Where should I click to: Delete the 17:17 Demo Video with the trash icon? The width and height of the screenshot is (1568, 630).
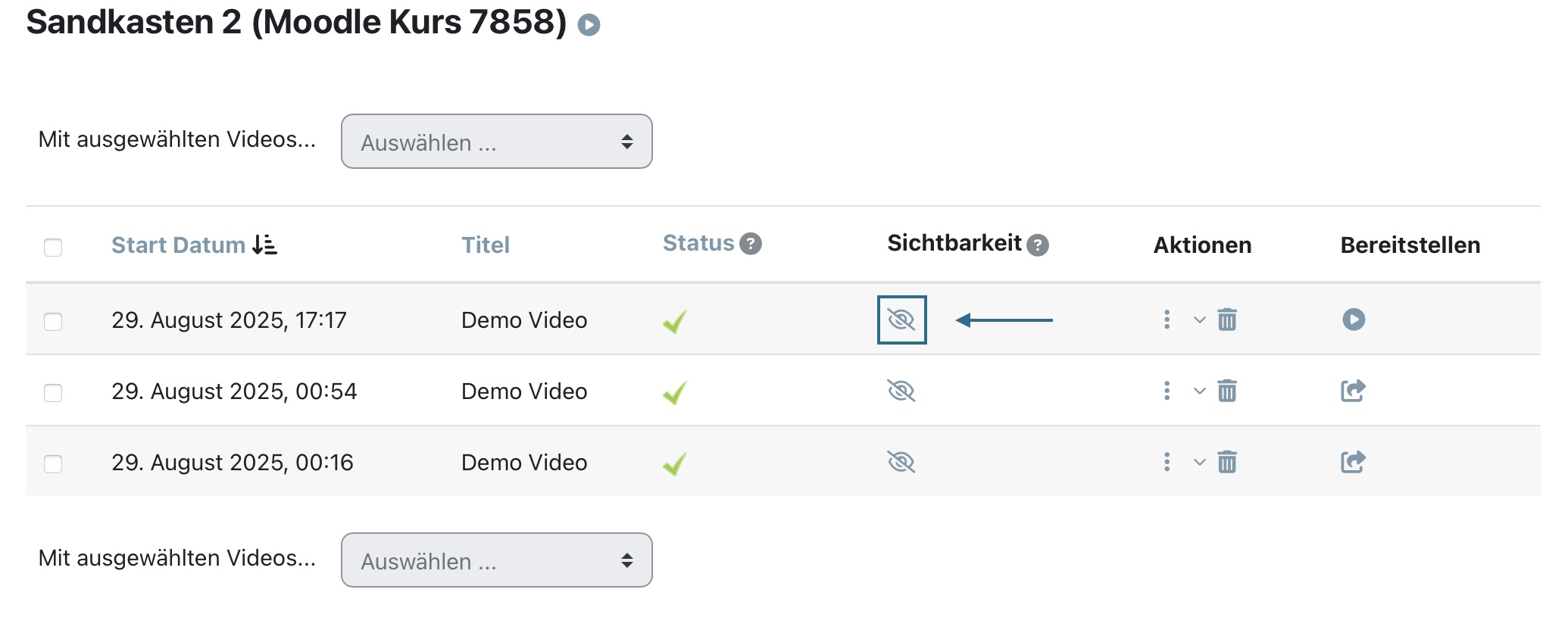pyautogui.click(x=1227, y=320)
